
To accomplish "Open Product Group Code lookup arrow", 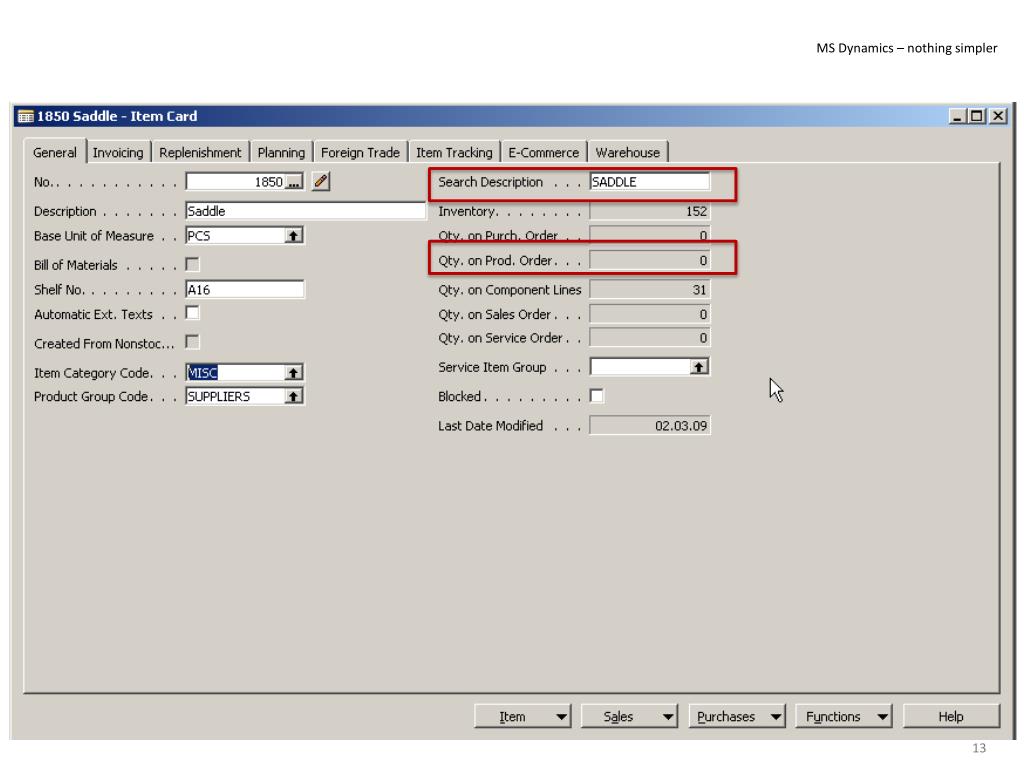I will [x=294, y=396].
